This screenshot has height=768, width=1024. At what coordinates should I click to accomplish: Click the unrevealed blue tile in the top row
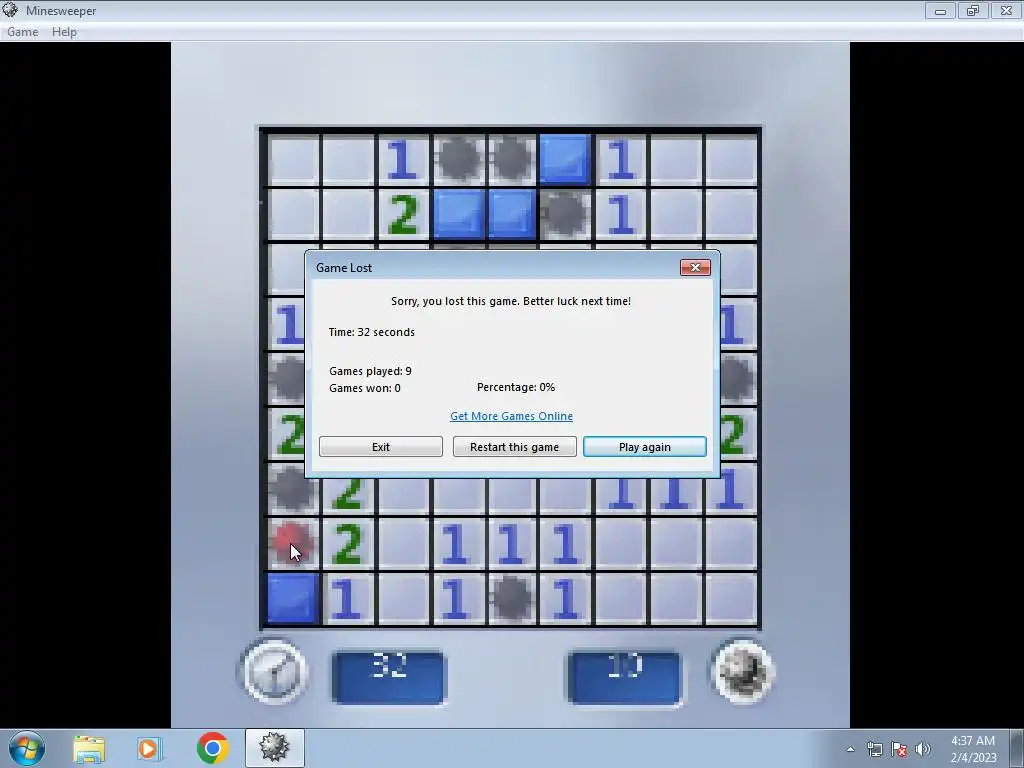(x=566, y=159)
